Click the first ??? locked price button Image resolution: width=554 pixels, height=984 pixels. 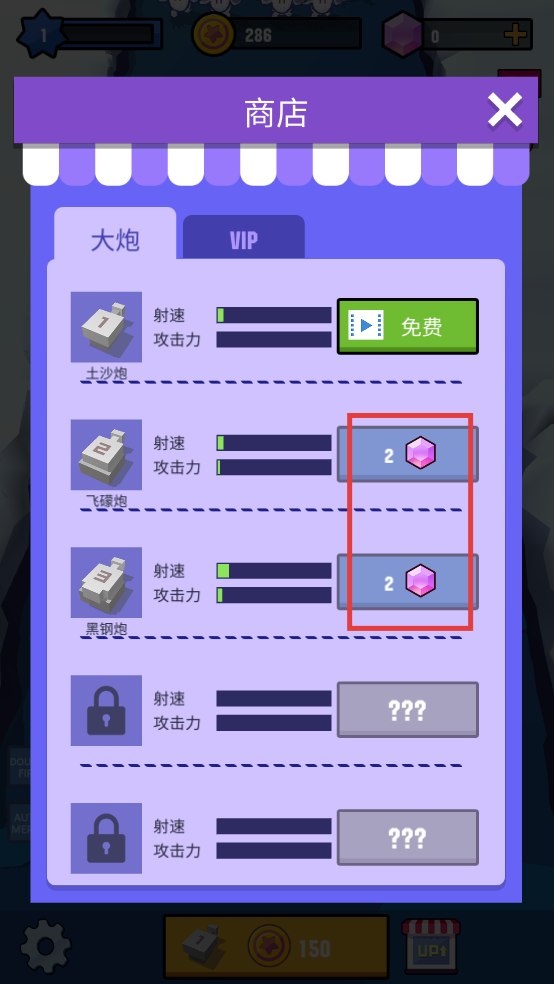pyautogui.click(x=408, y=710)
